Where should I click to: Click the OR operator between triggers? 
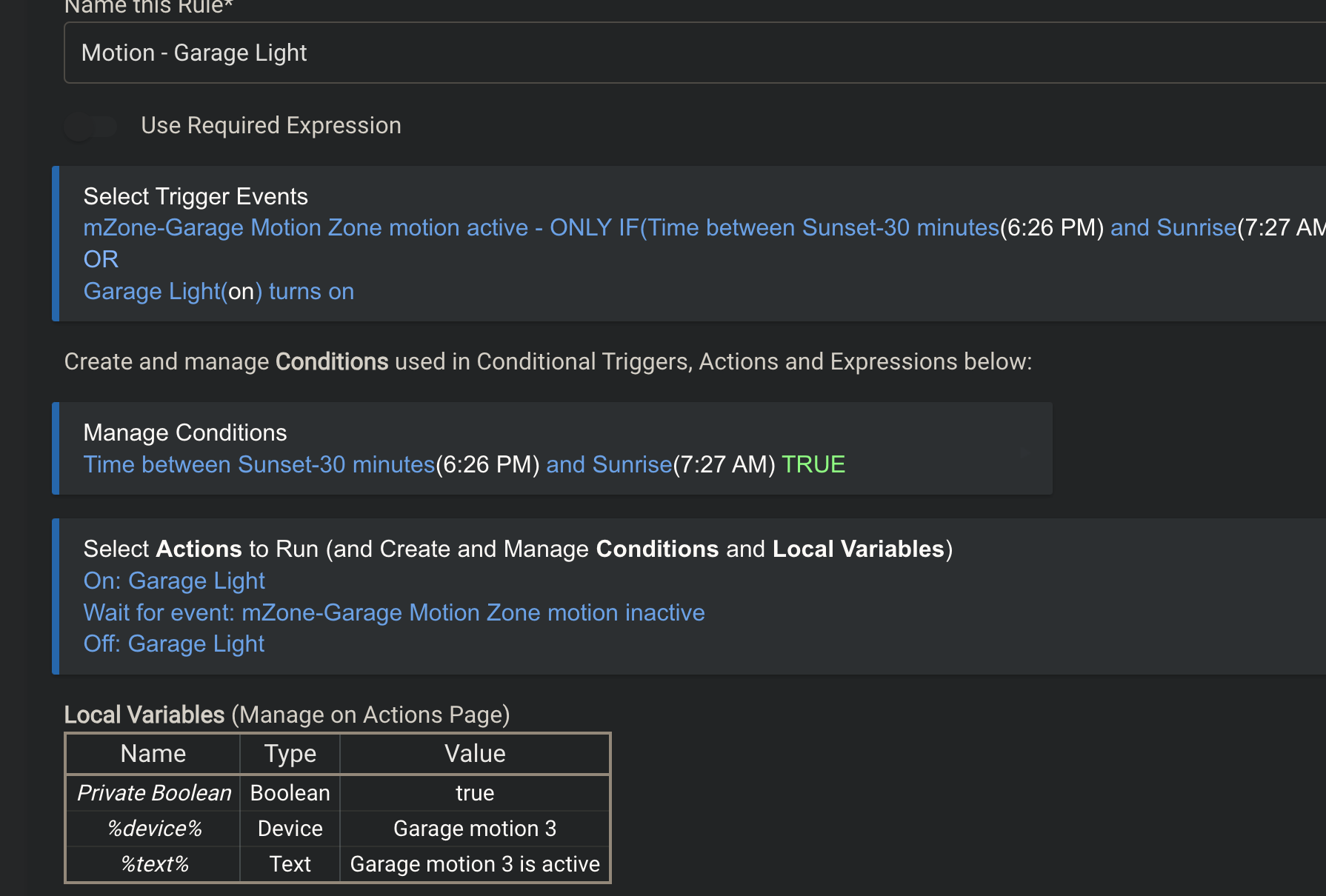(x=101, y=260)
